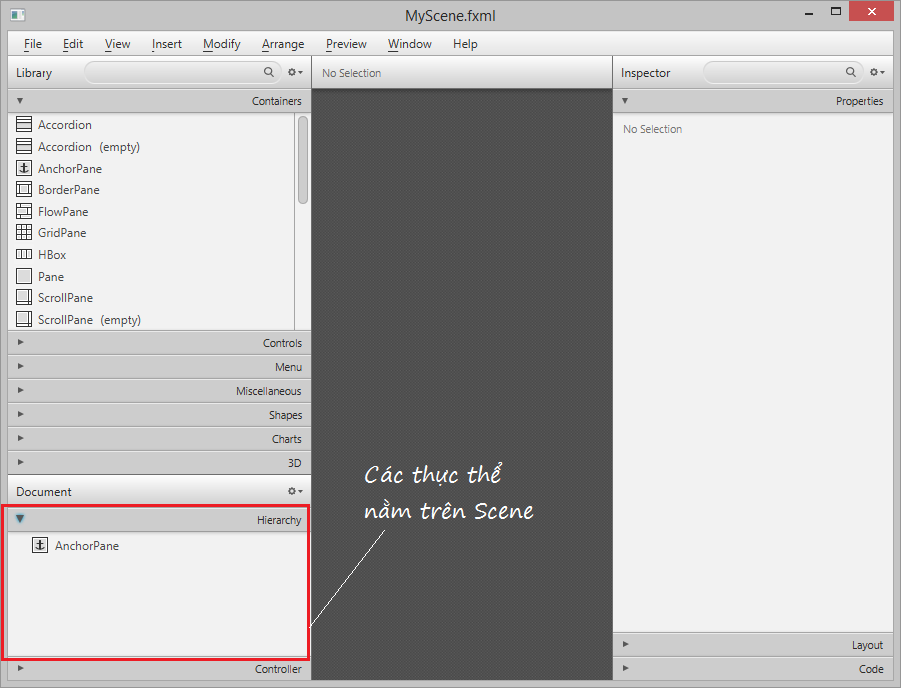The image size is (901, 688).
Task: Open the View menu
Action: (x=117, y=44)
